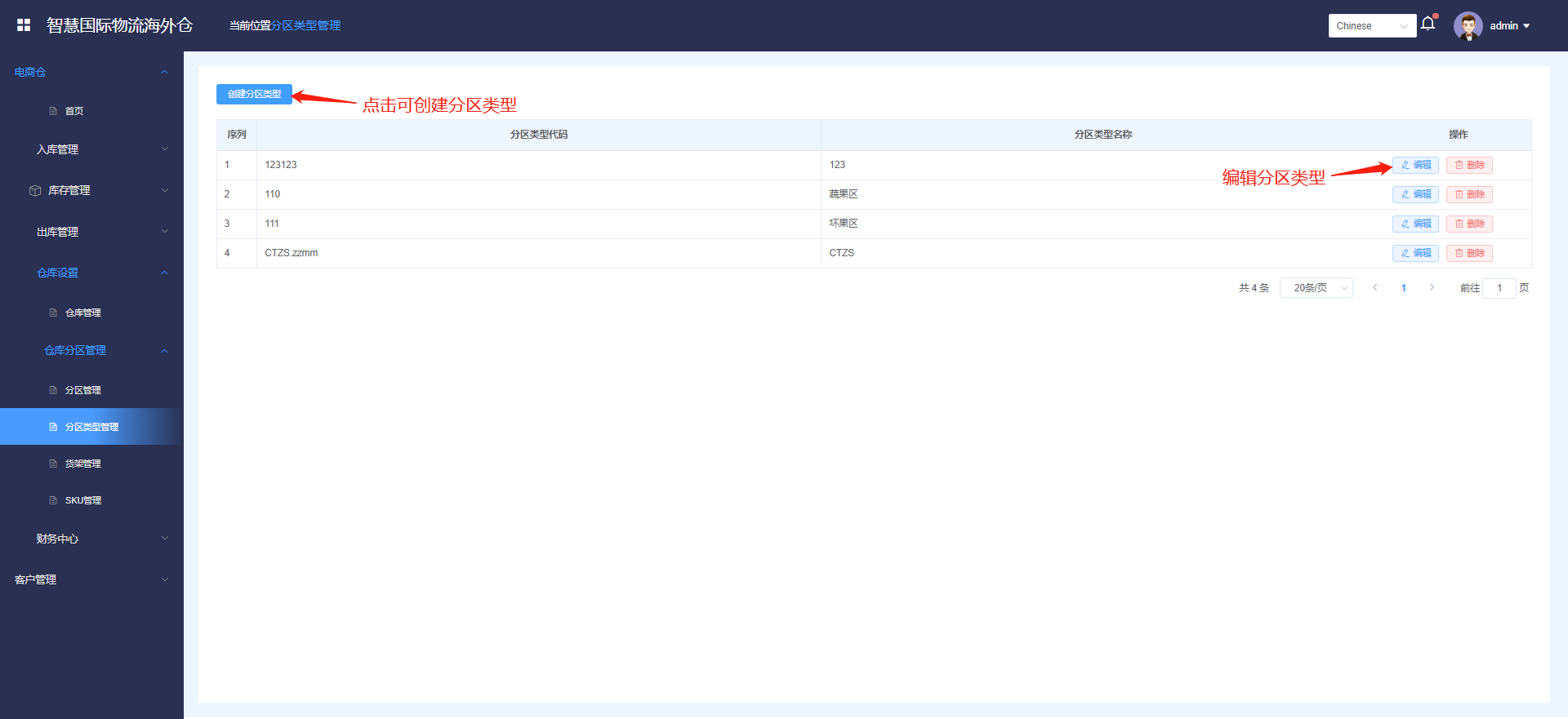
Task: Open the notification bell
Action: 1428,24
